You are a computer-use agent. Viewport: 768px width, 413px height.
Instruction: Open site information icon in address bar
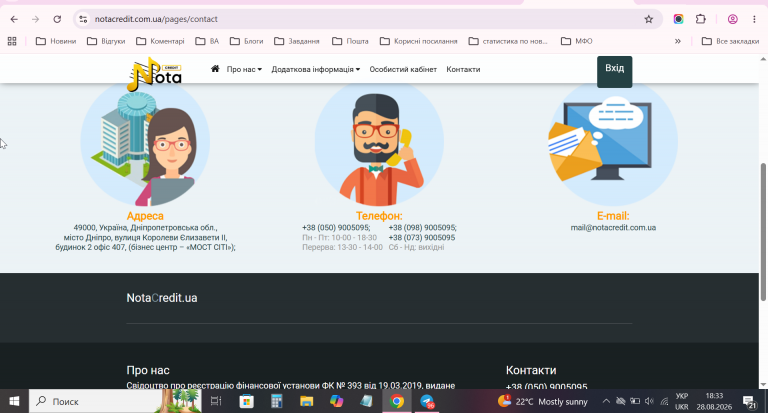(83, 19)
